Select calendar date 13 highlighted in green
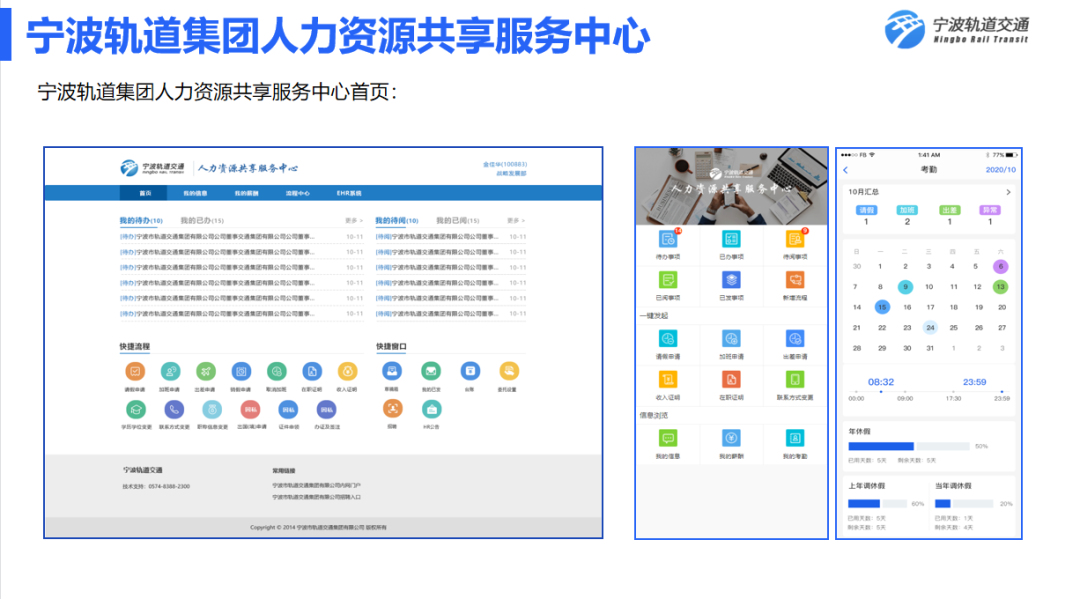 1000,286
